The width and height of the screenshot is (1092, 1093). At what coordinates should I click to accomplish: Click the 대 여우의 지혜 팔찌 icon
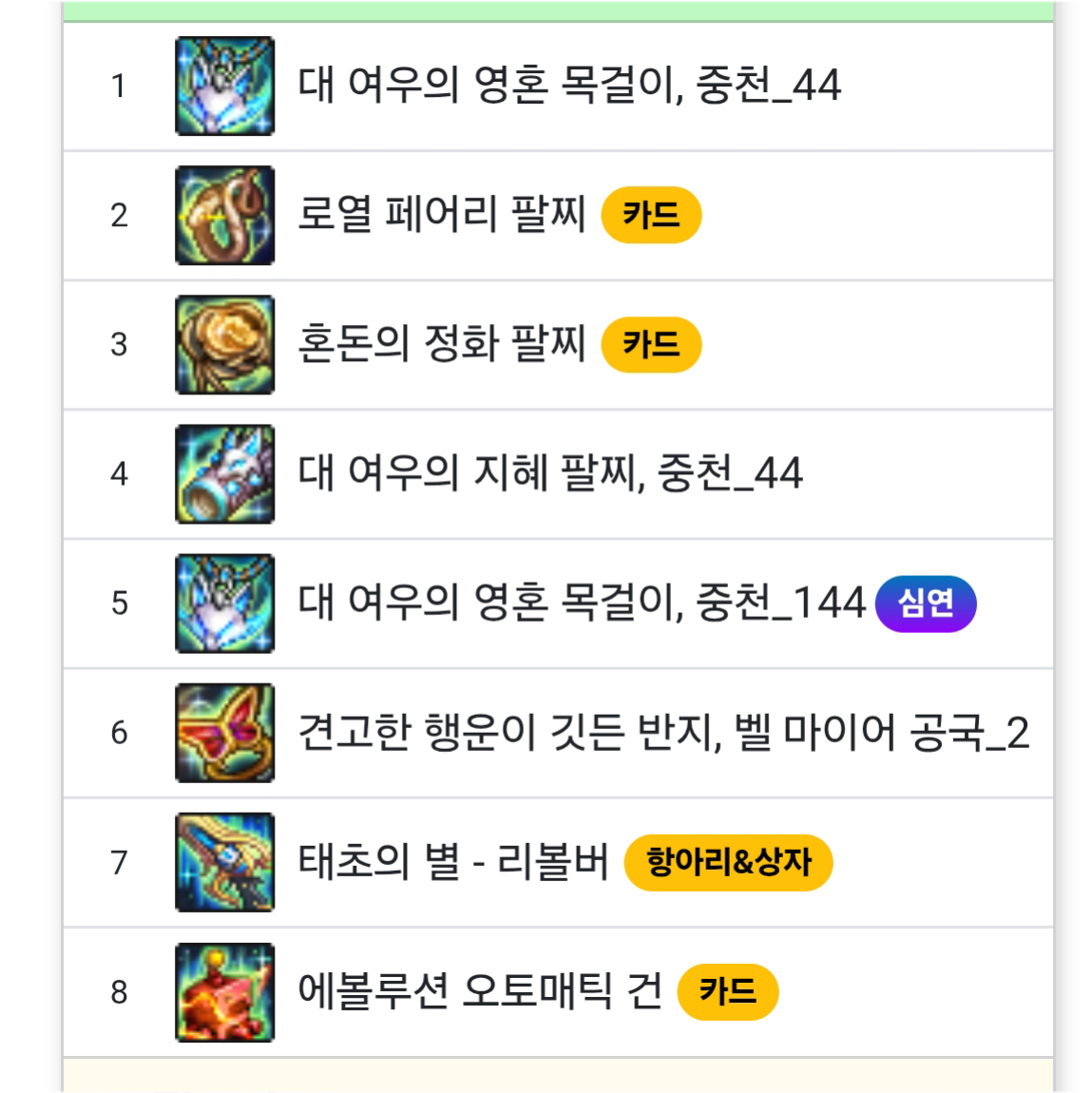tap(224, 474)
